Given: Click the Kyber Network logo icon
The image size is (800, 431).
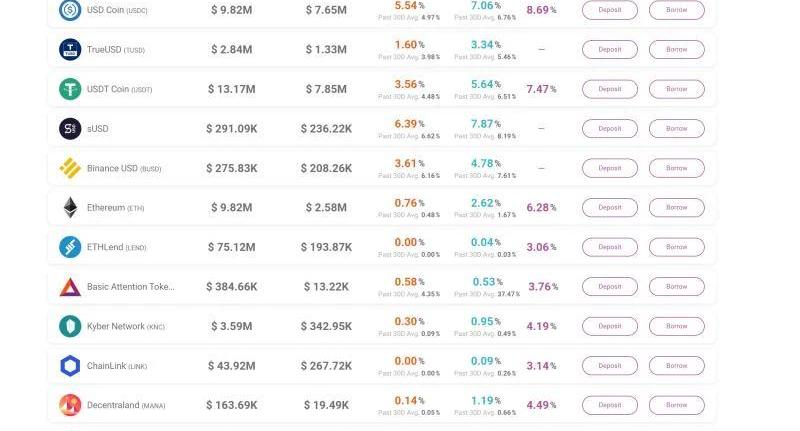Looking at the screenshot, I should [x=70, y=326].
